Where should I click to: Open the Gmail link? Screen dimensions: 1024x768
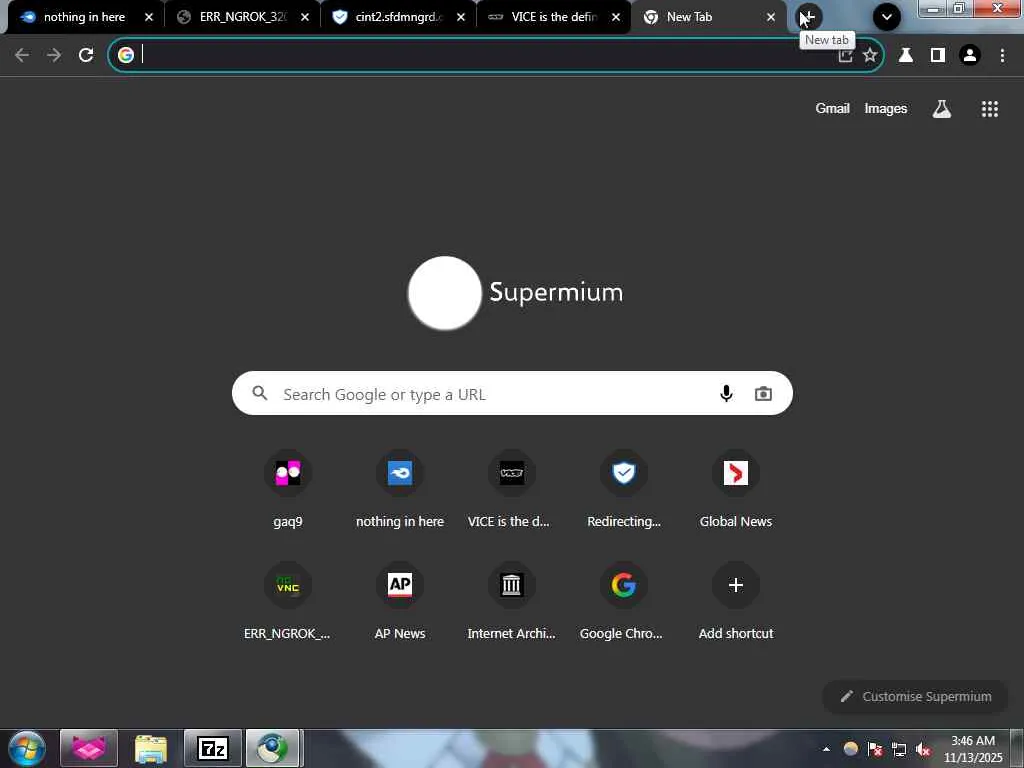[x=832, y=108]
